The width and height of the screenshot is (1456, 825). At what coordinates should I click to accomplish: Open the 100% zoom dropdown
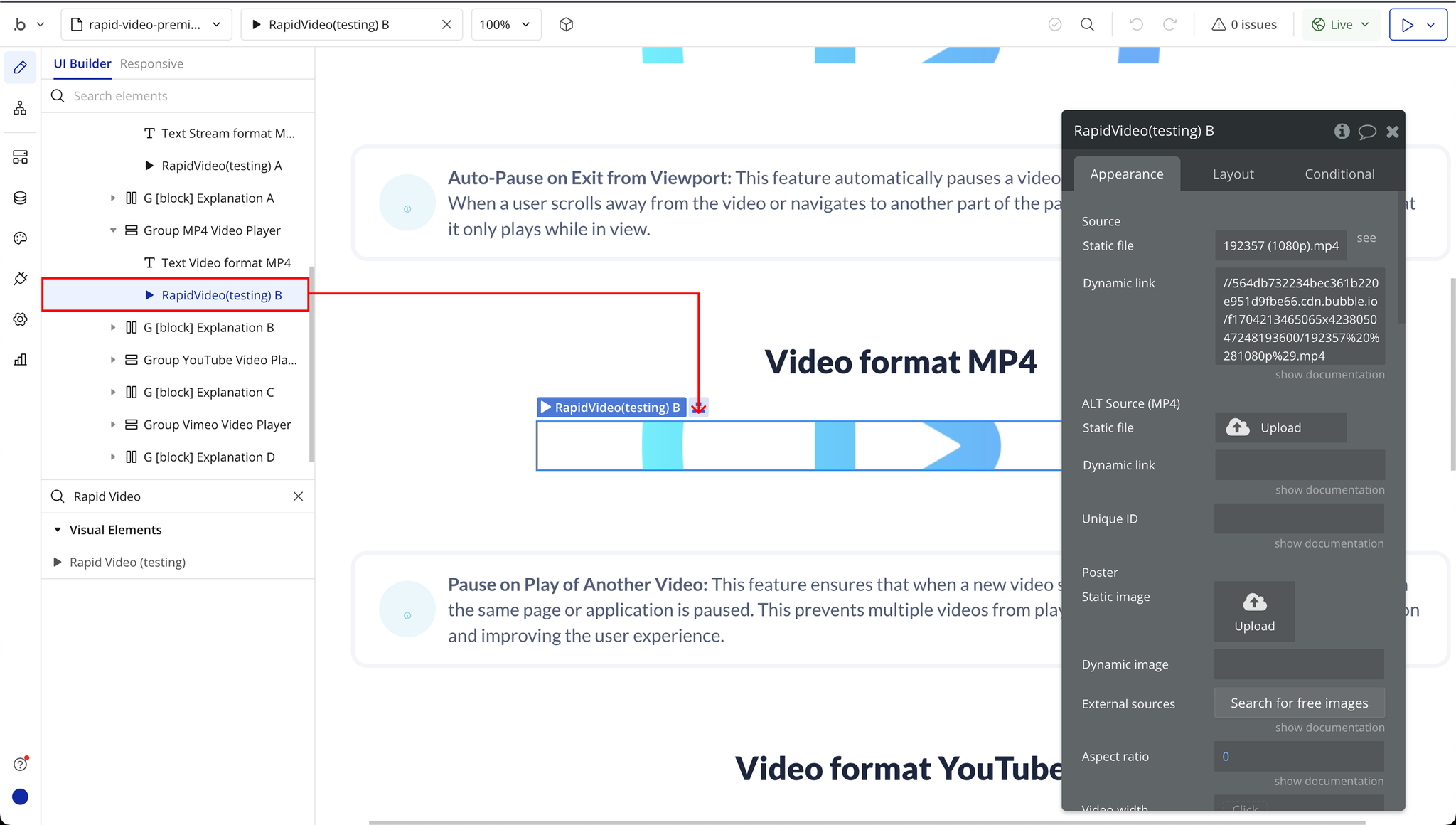click(505, 25)
